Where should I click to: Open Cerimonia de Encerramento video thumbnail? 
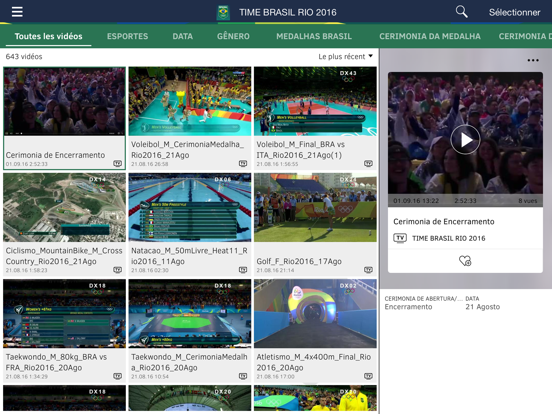click(x=64, y=102)
